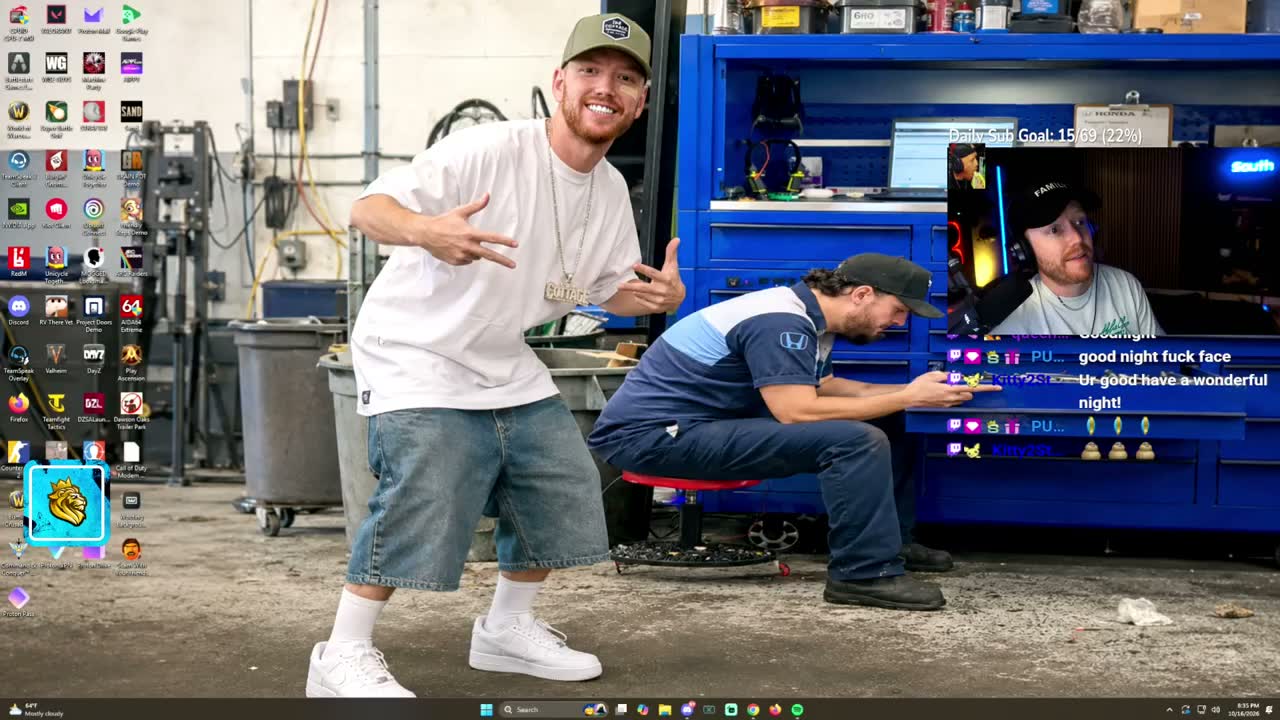Click the 'good night fuck face' chat message
This screenshot has height=720, width=1280.
(1154, 357)
